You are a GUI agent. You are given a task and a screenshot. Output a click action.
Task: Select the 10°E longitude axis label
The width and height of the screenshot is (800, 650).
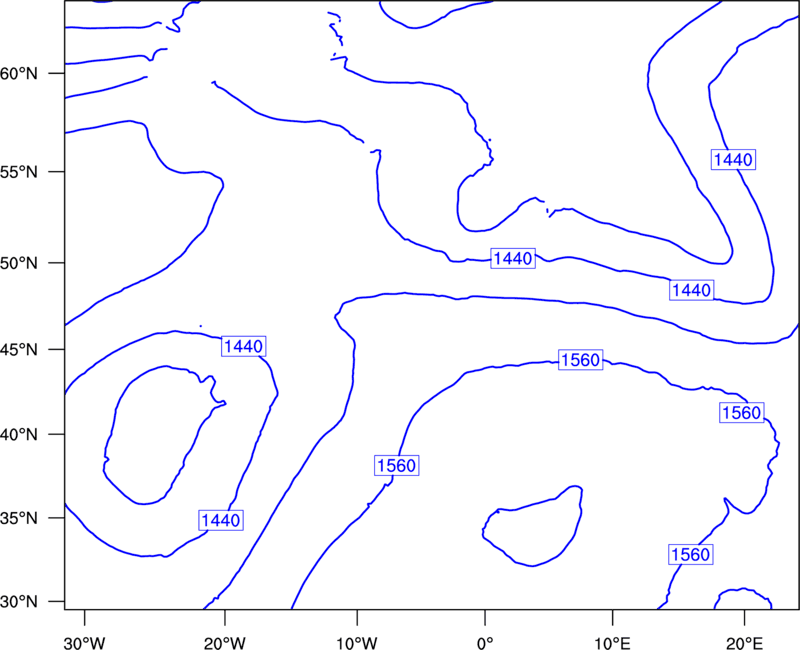click(x=612, y=643)
